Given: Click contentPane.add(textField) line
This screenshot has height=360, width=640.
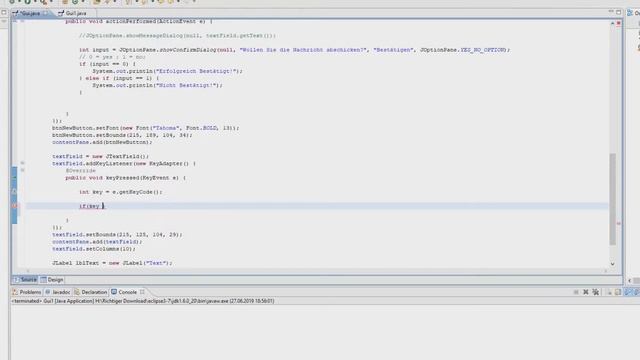Looking at the screenshot, I should click(97, 242).
